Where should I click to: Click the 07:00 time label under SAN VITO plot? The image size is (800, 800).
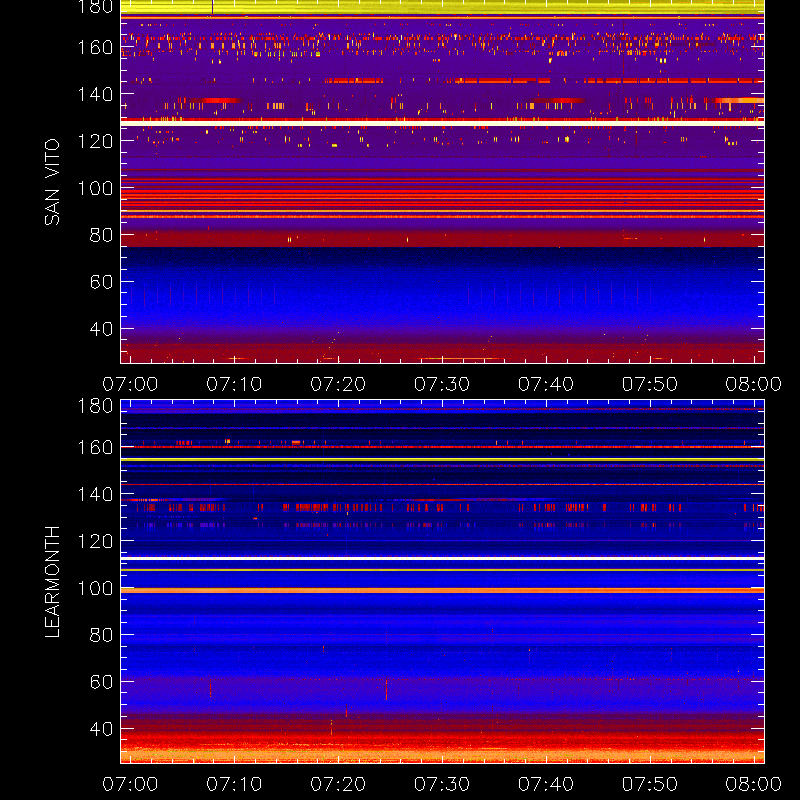click(130, 384)
